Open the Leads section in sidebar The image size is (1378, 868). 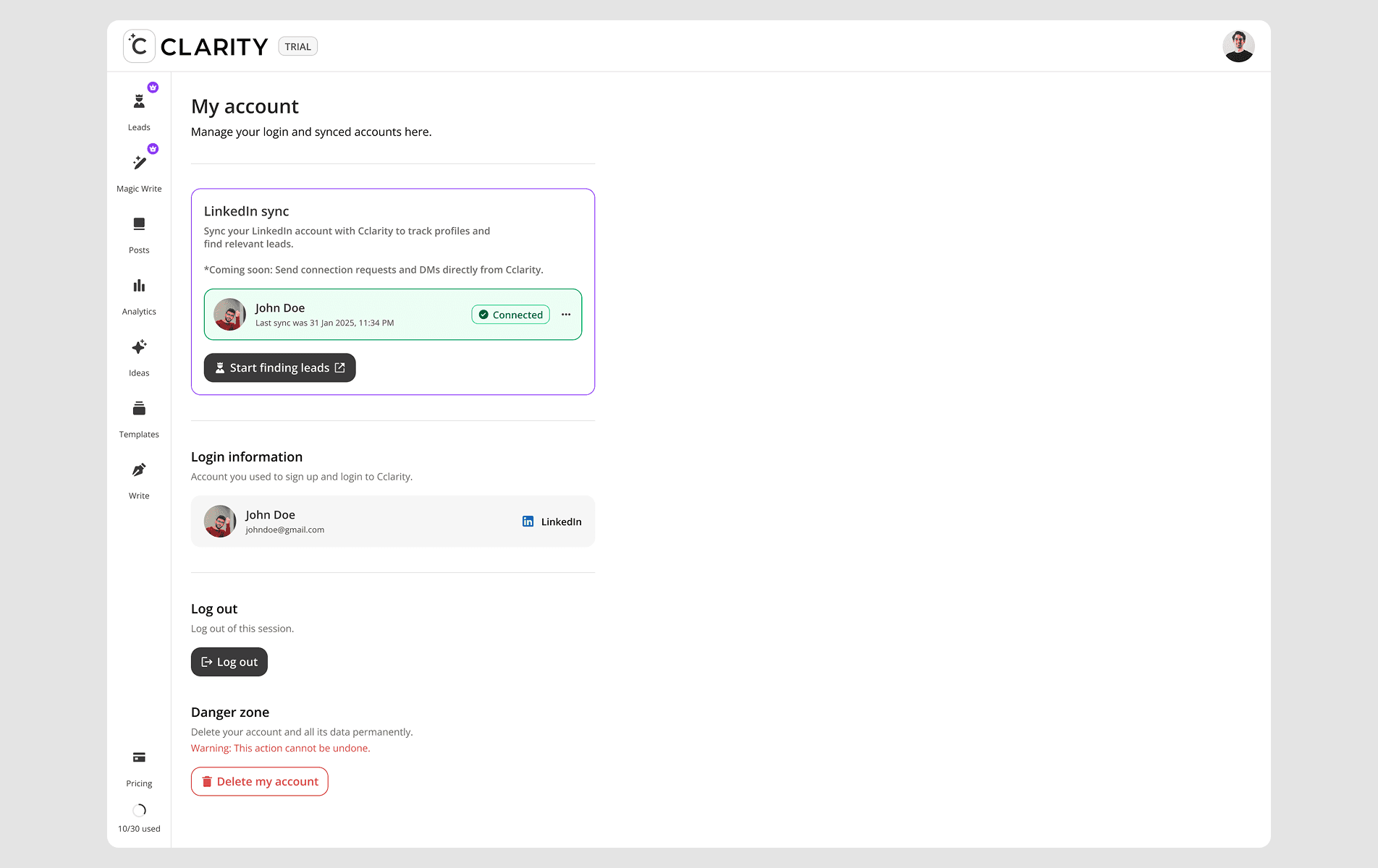139,112
